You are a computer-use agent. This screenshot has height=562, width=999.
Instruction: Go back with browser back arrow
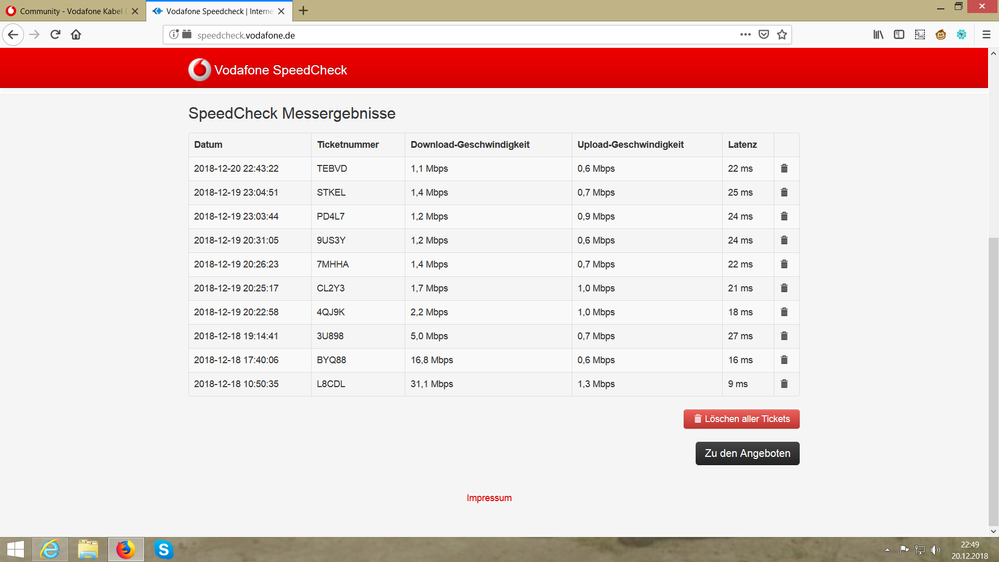click(x=13, y=34)
